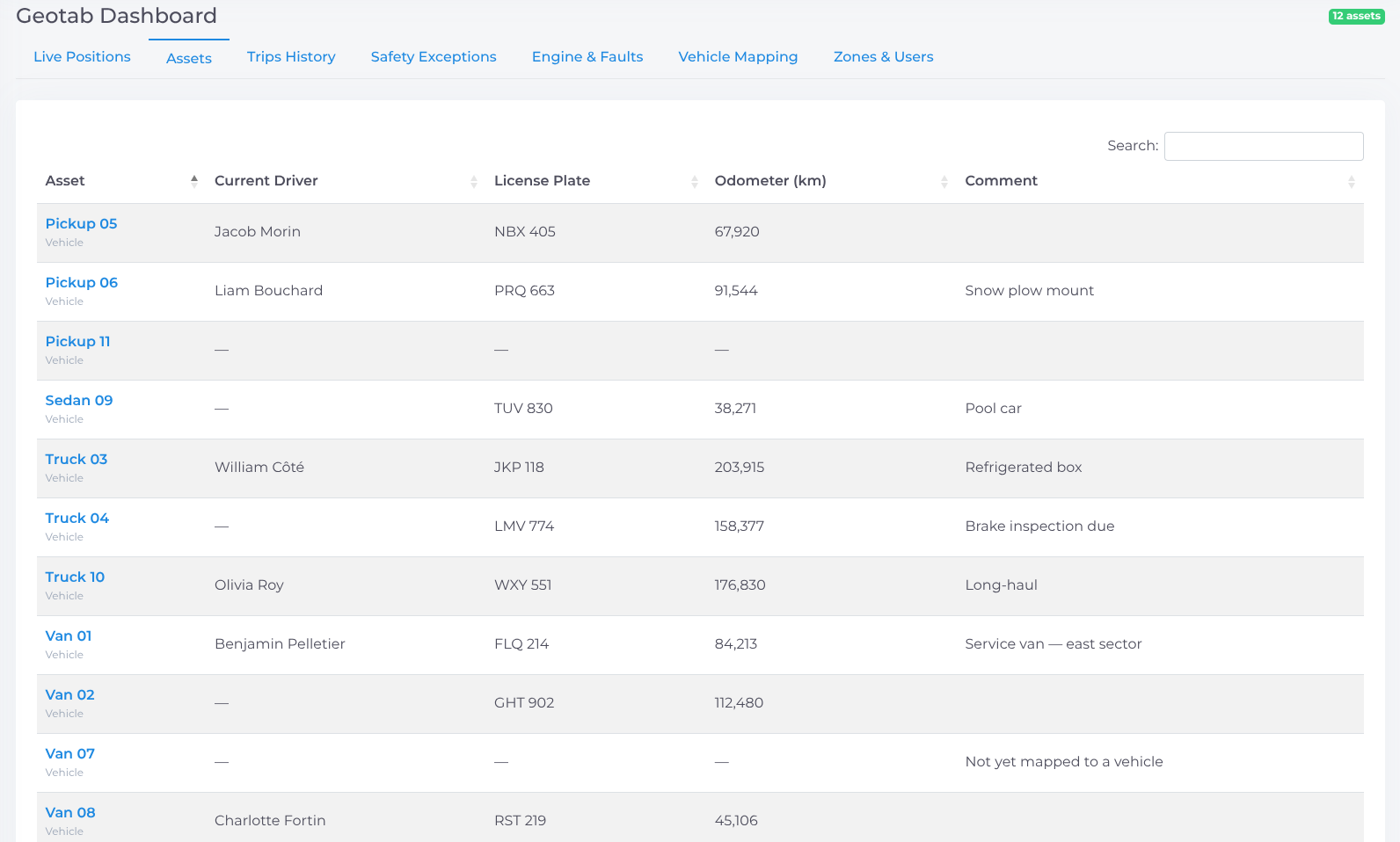Click the asset Search input field
The image size is (1400, 842).
(x=1264, y=146)
